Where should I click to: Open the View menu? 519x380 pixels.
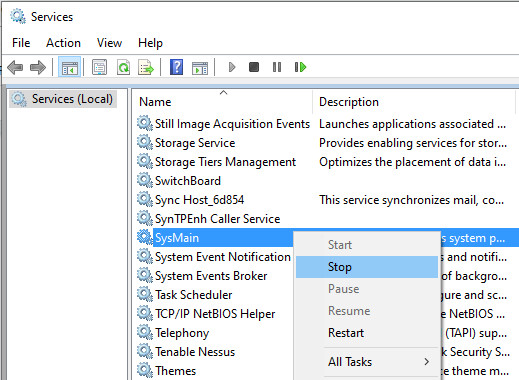[109, 43]
